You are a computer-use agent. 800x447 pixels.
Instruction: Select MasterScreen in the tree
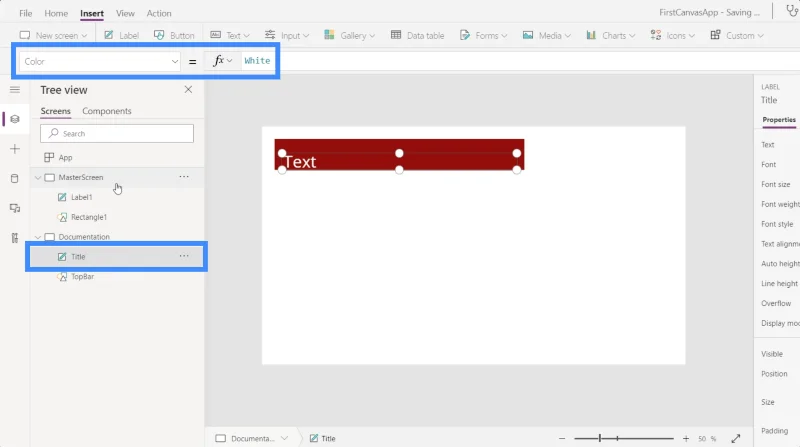[81, 177]
